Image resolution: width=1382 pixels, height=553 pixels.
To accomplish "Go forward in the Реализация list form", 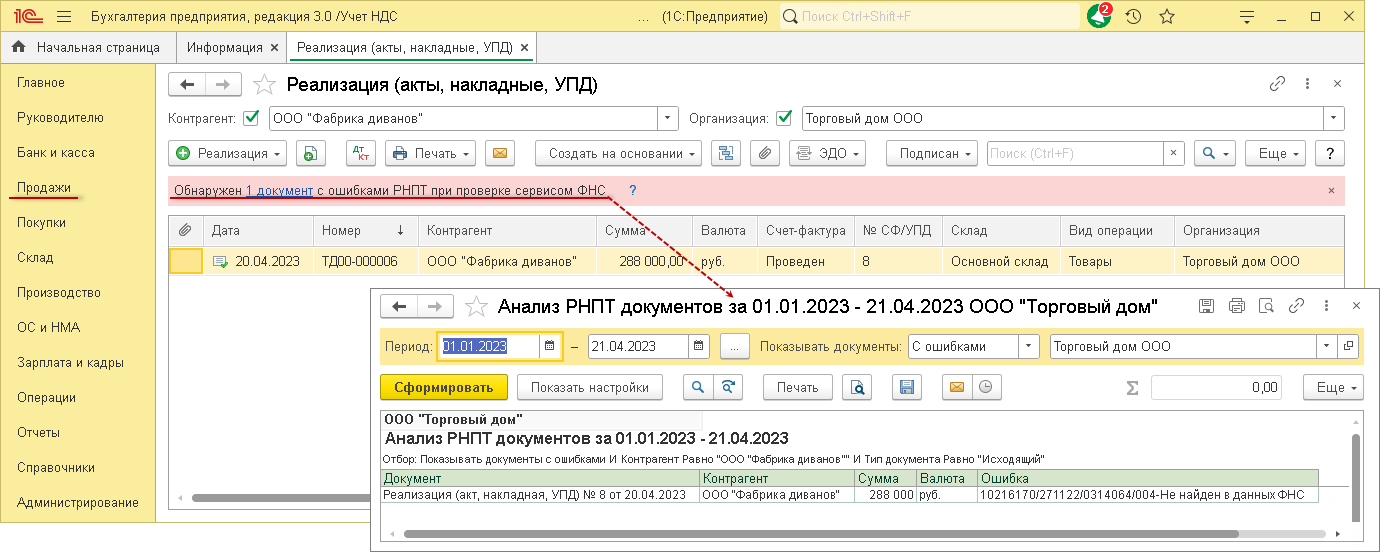I will point(223,84).
